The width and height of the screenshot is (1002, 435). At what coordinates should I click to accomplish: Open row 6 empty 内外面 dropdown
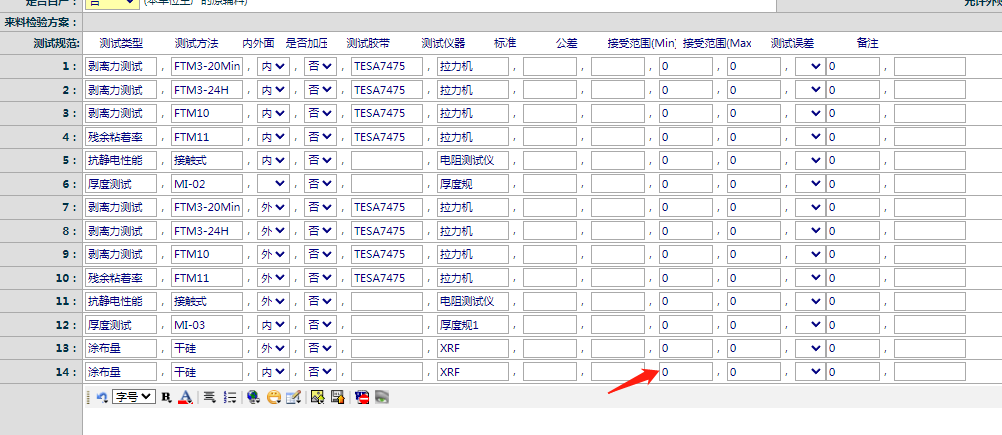tap(274, 184)
